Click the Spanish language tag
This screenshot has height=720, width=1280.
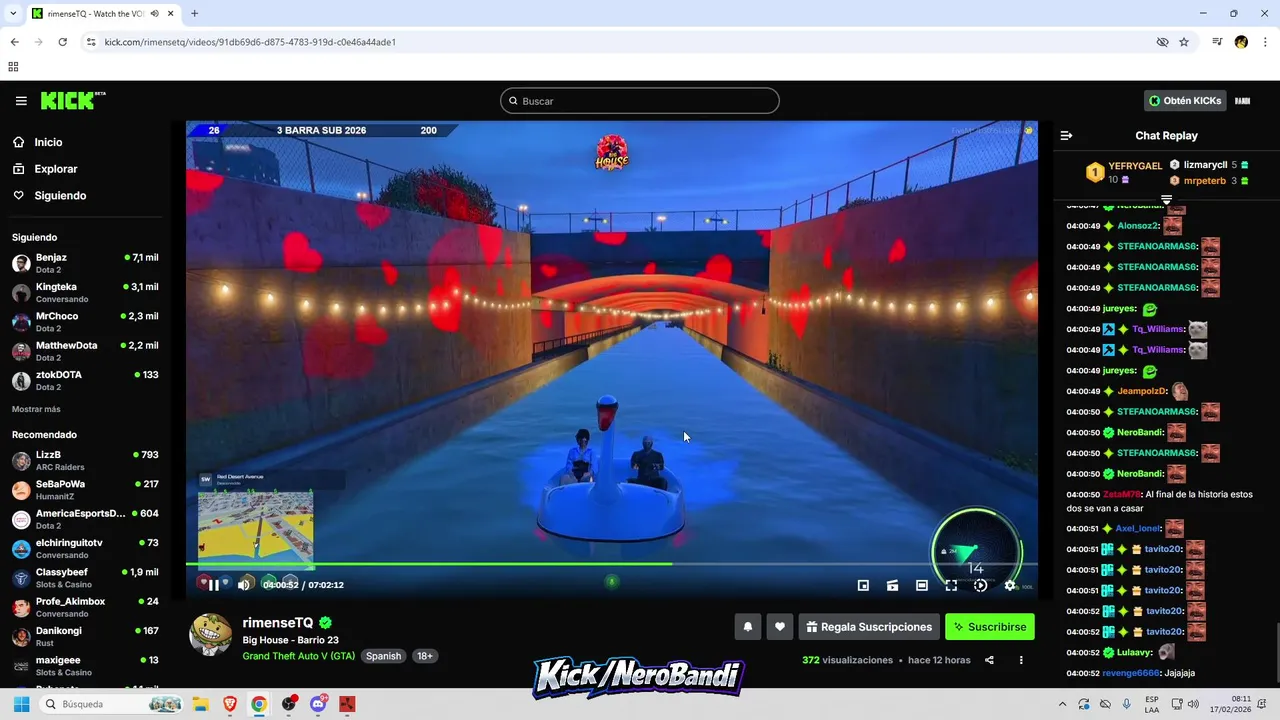point(383,656)
